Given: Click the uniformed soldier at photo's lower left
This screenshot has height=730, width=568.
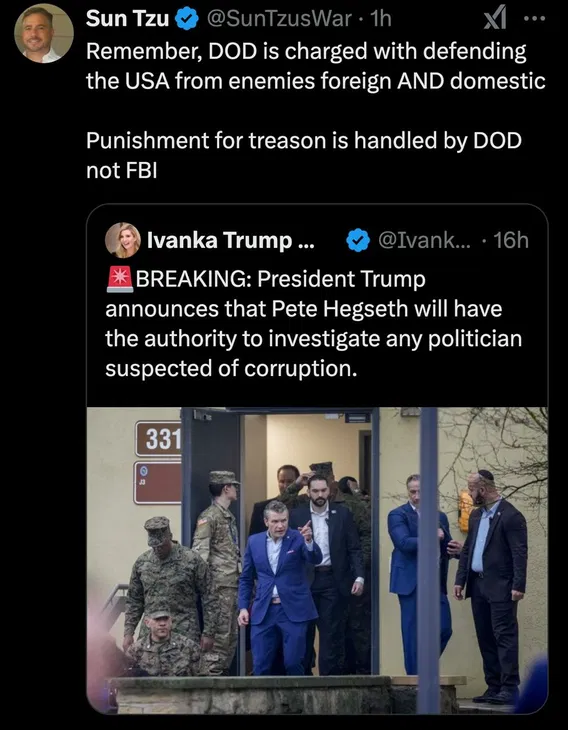Looking at the screenshot, I should [164, 642].
